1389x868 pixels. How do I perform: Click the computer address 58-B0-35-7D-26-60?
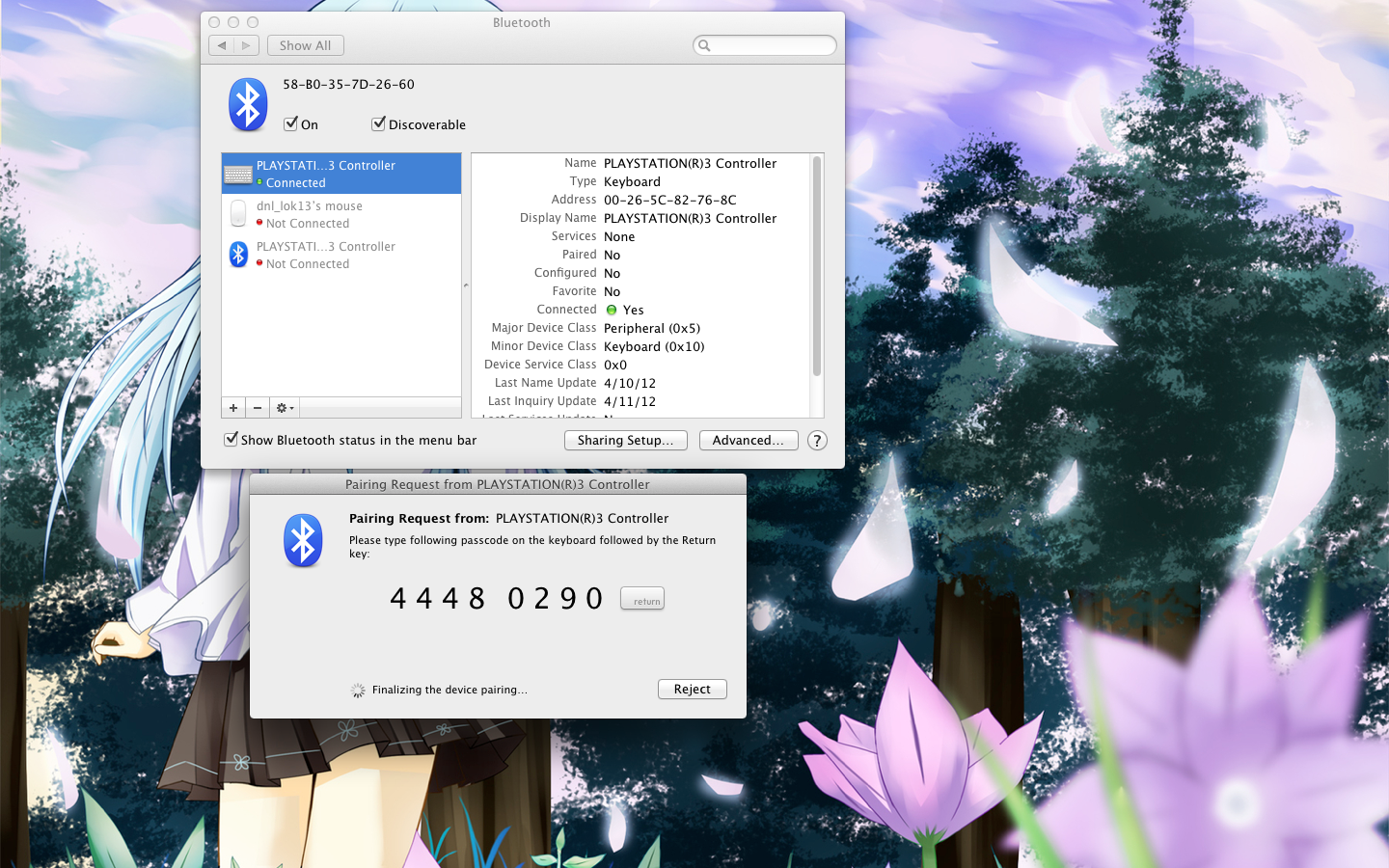coord(349,84)
